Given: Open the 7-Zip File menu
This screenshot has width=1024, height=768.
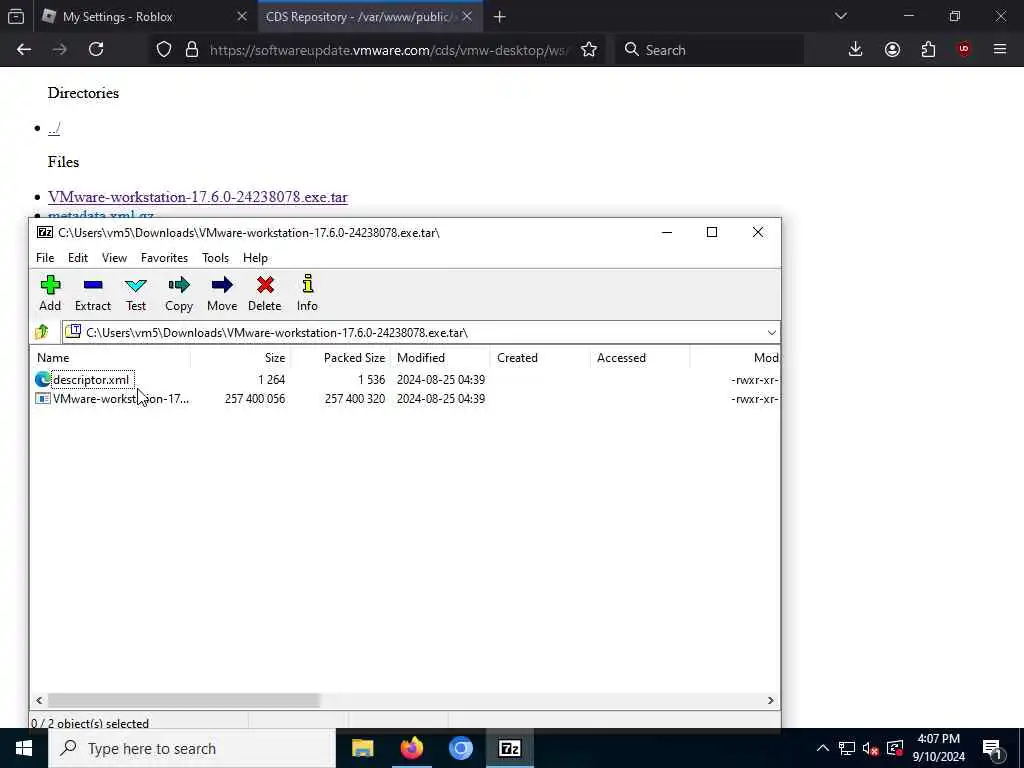Looking at the screenshot, I should pyautogui.click(x=45, y=258).
